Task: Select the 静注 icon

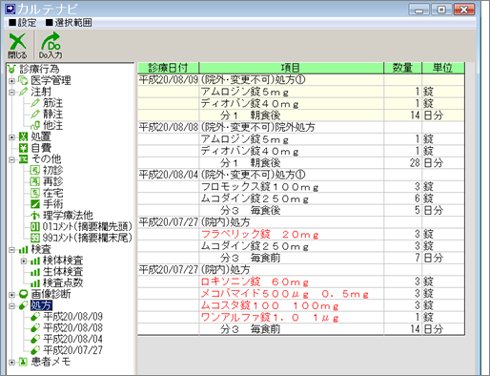Action: 35,114
